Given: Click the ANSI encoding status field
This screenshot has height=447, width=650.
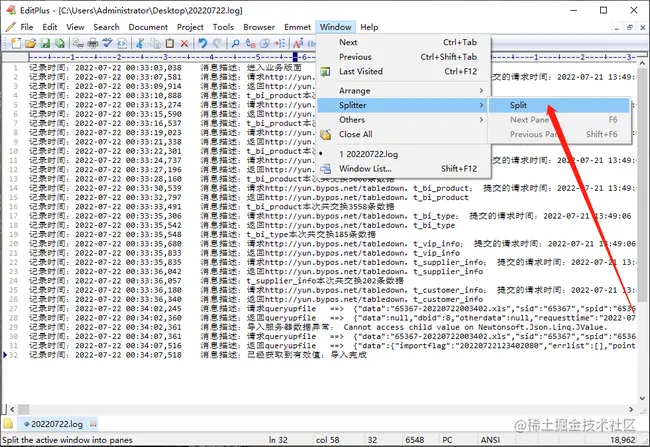Looking at the screenshot, I should tap(490, 440).
